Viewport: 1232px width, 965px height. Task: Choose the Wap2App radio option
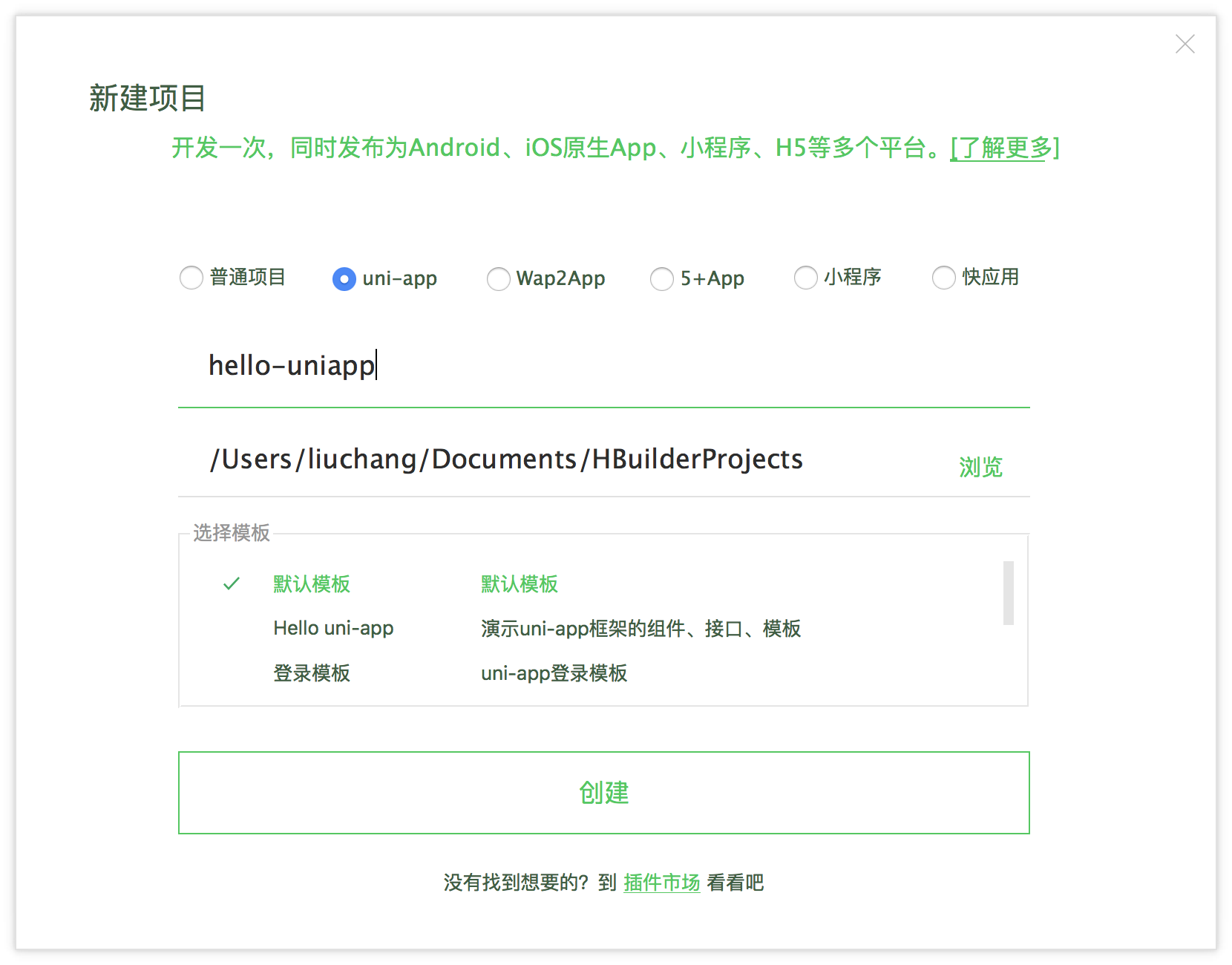tap(499, 278)
